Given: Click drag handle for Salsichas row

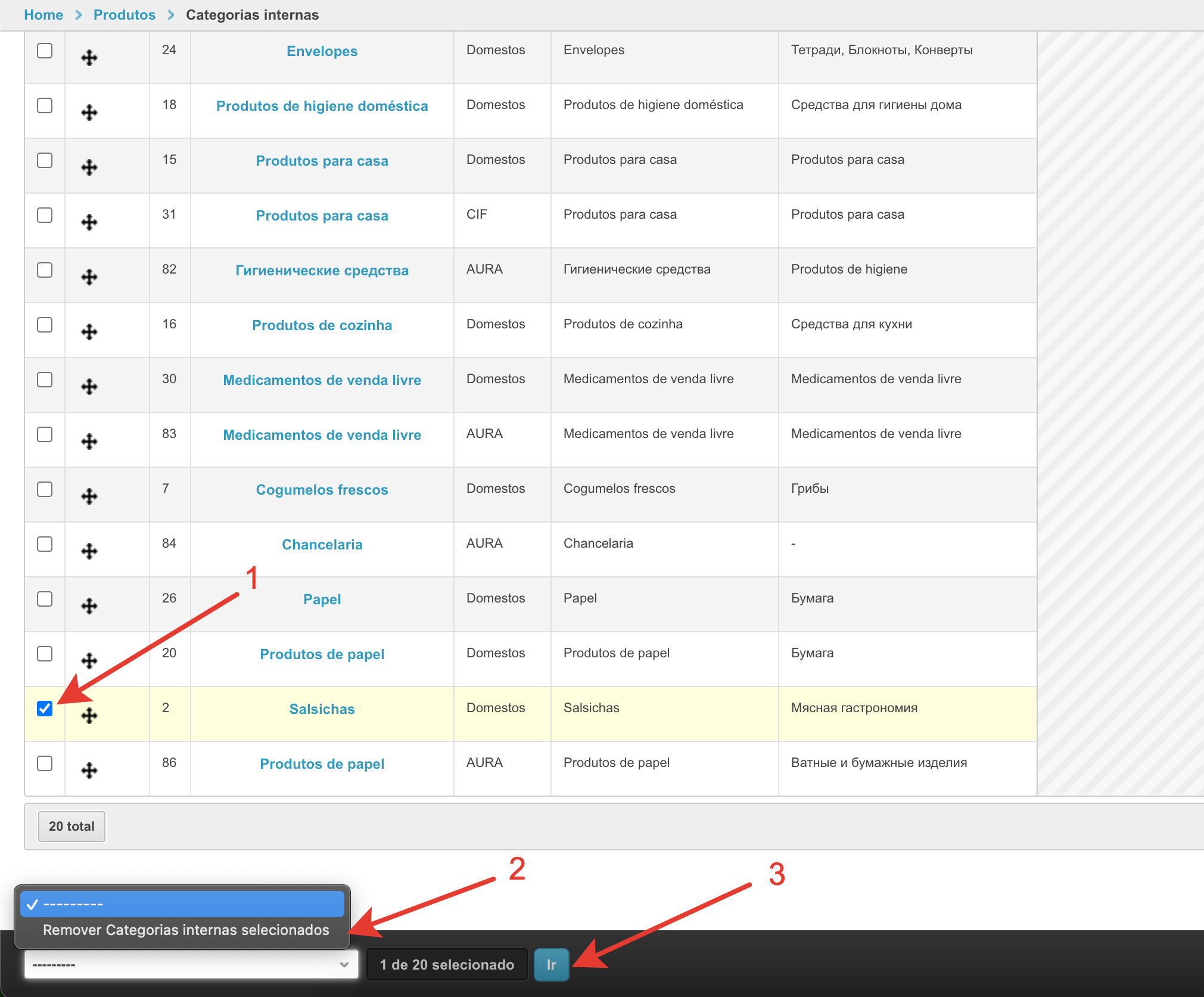Looking at the screenshot, I should (89, 716).
